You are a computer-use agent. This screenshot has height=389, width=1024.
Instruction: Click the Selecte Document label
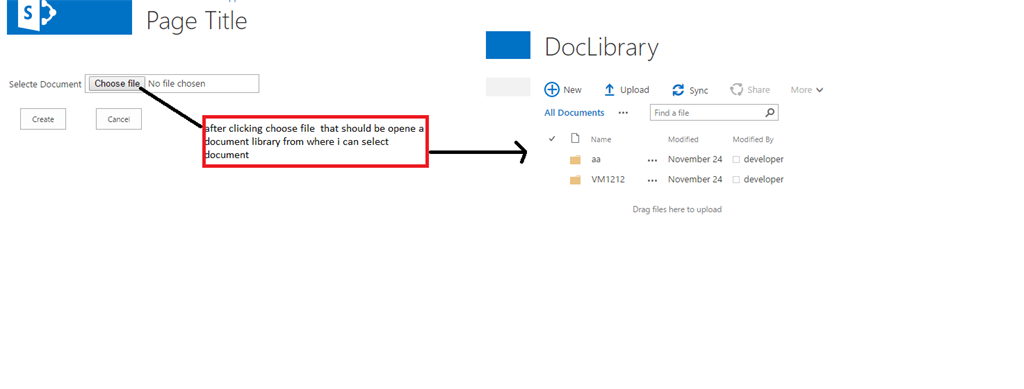click(x=45, y=84)
